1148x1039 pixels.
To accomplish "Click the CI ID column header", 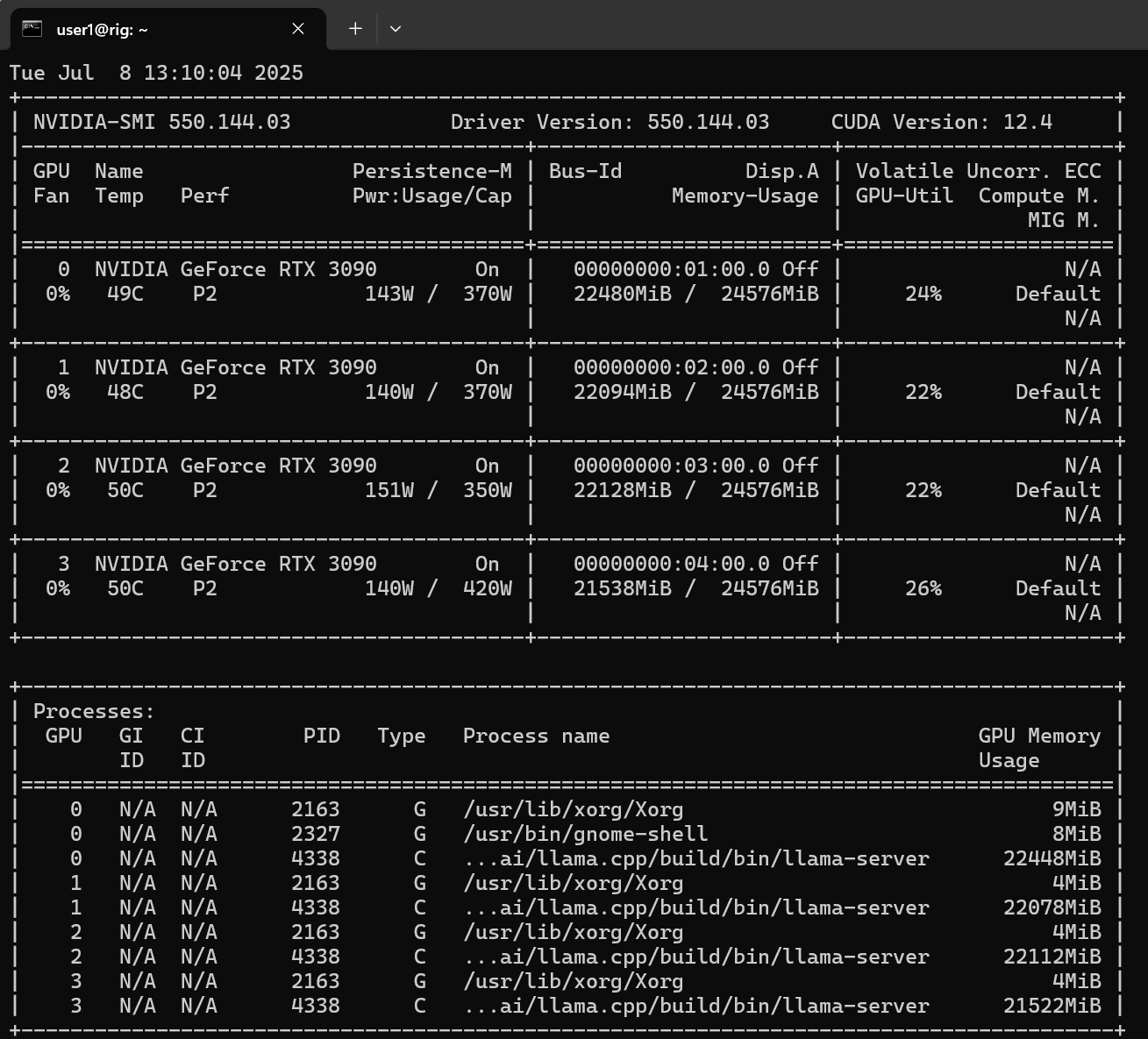I will (193, 749).
